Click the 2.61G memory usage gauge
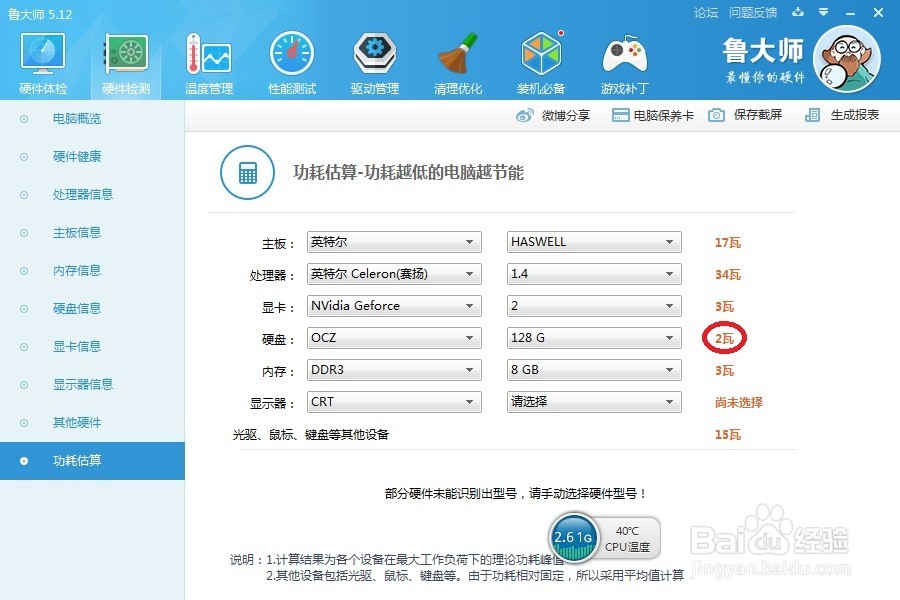 click(x=573, y=537)
